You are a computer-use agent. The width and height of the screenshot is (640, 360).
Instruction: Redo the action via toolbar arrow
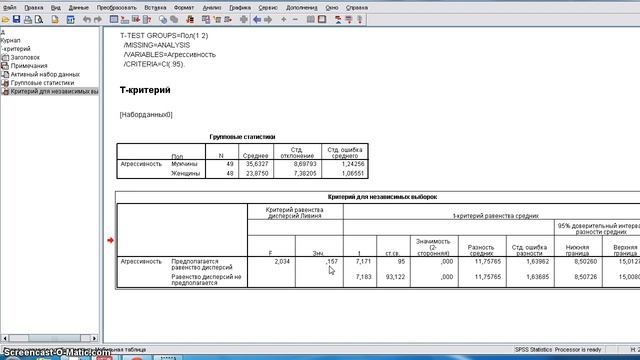(98, 20)
